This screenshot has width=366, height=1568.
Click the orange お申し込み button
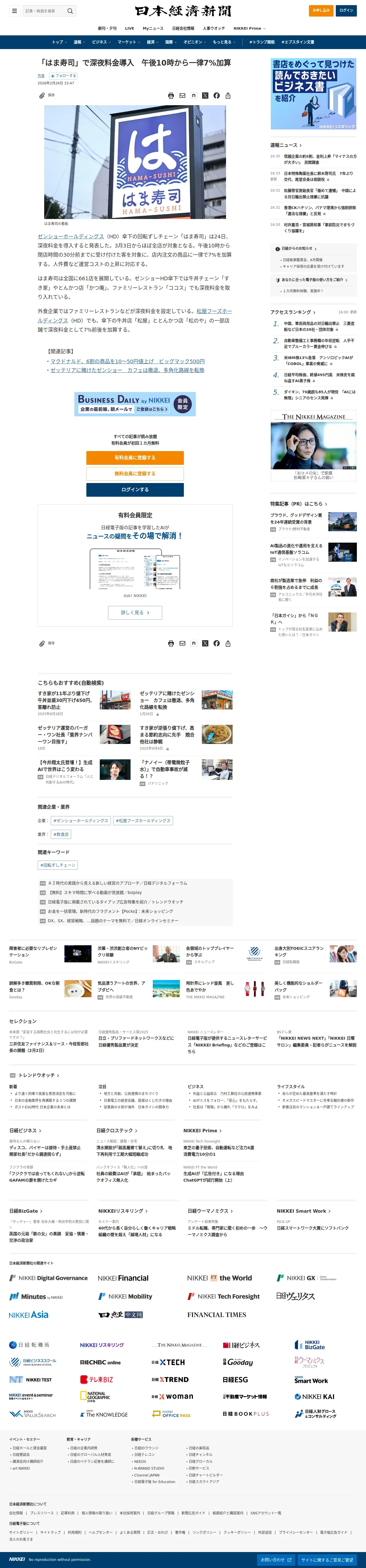point(321,10)
